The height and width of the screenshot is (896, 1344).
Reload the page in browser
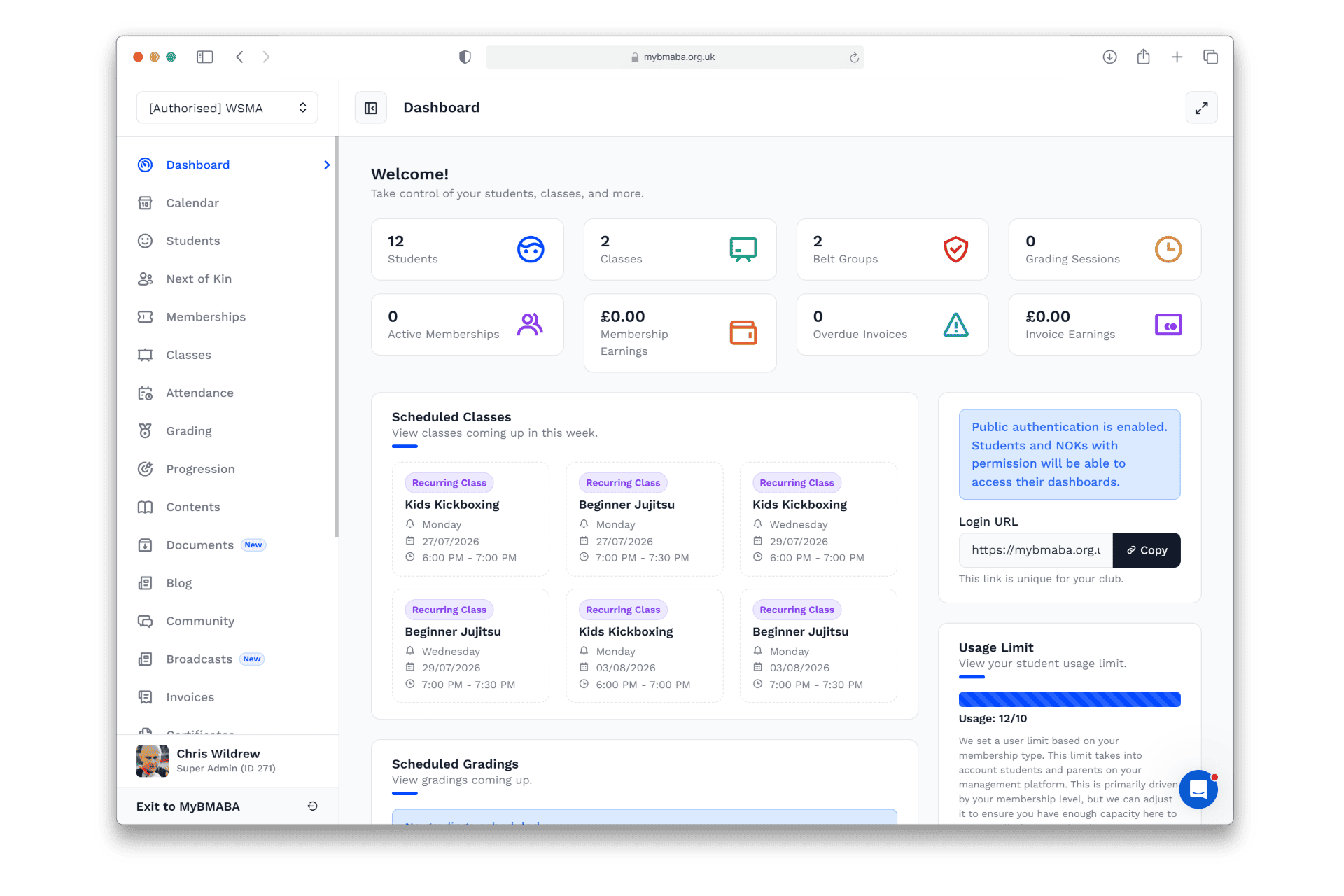tap(854, 57)
